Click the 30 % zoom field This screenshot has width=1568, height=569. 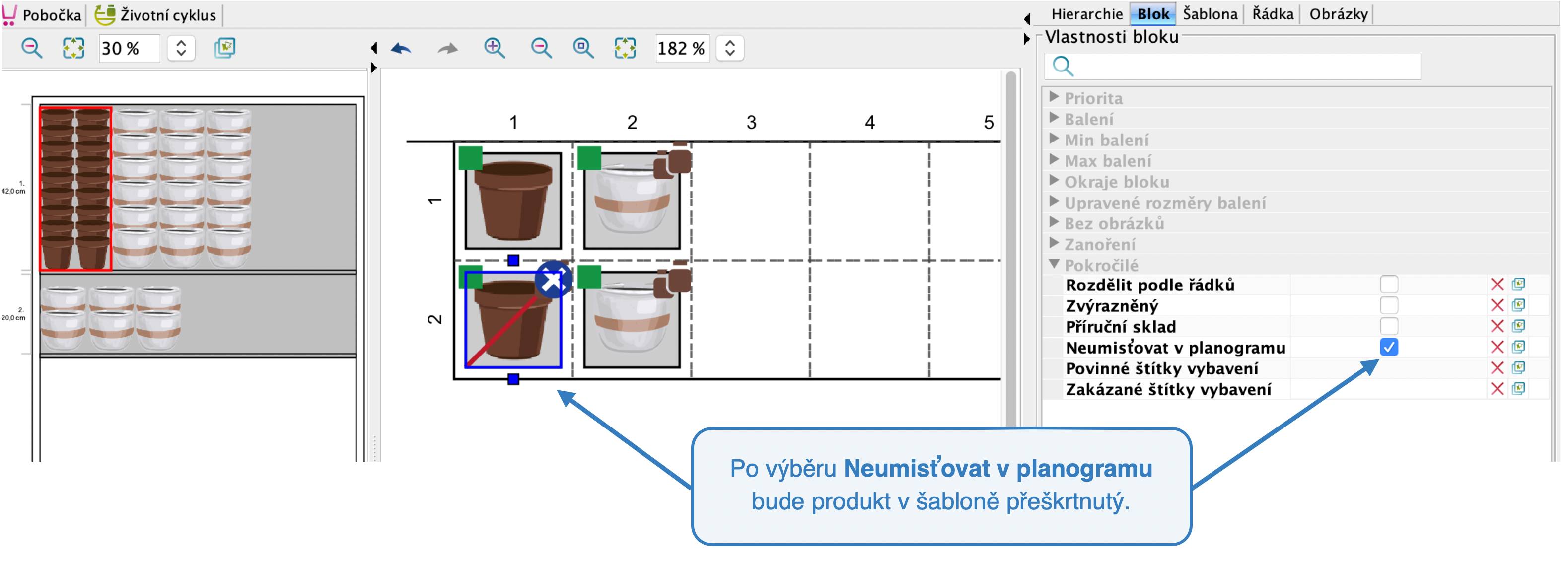129,48
